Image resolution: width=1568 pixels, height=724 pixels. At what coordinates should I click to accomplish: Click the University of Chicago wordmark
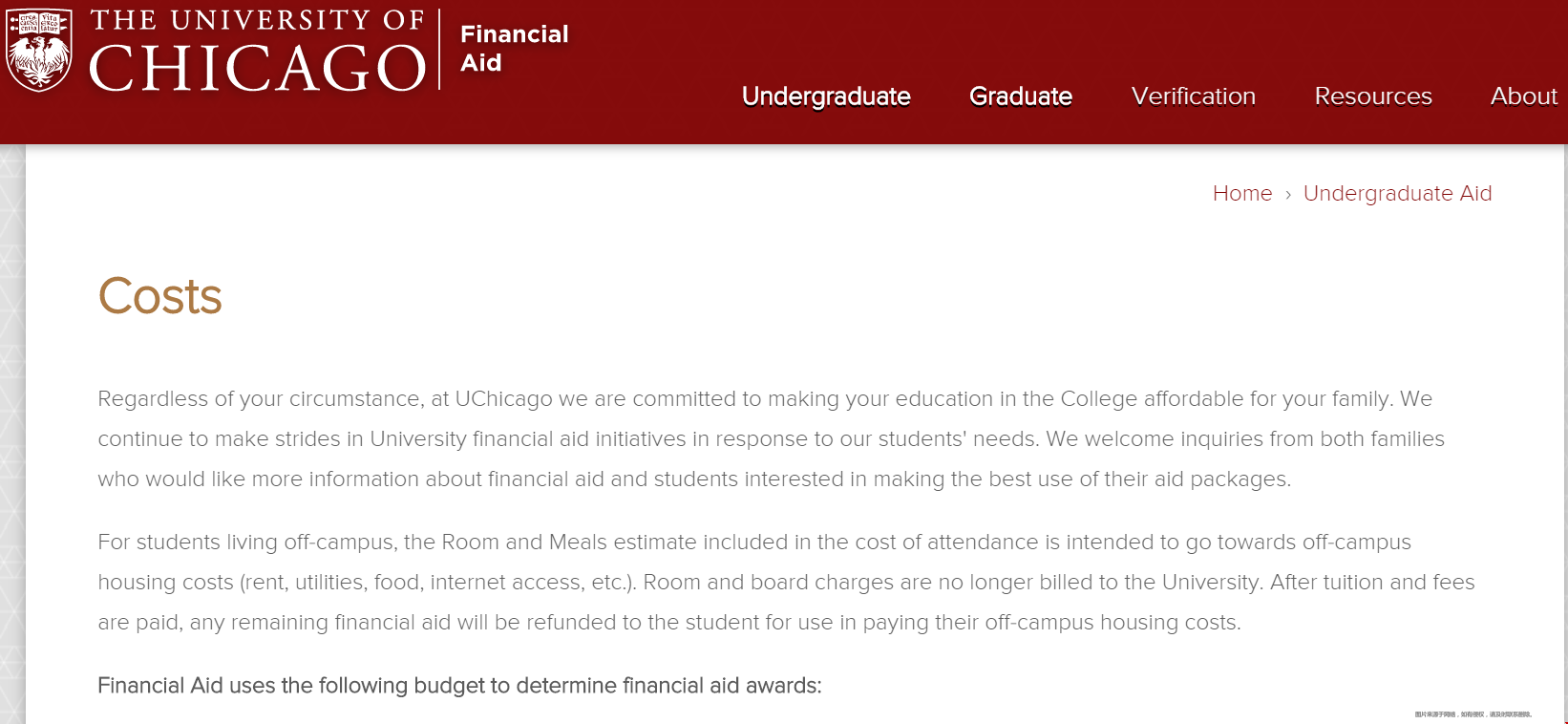[257, 52]
